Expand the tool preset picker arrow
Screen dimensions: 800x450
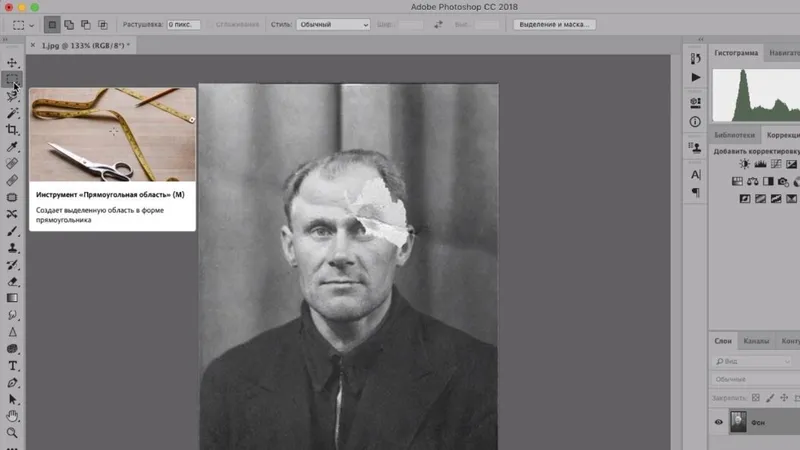pyautogui.click(x=32, y=24)
